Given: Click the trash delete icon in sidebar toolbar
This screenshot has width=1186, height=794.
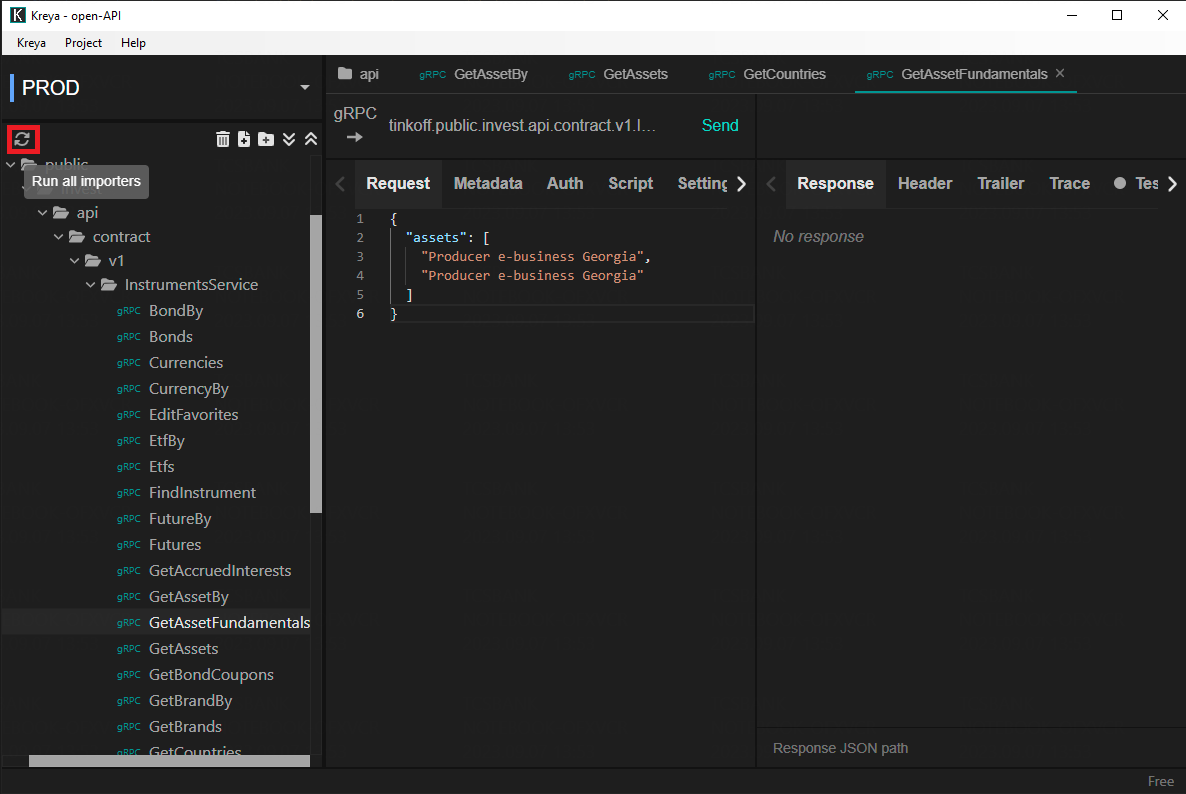Looking at the screenshot, I should [x=223, y=139].
